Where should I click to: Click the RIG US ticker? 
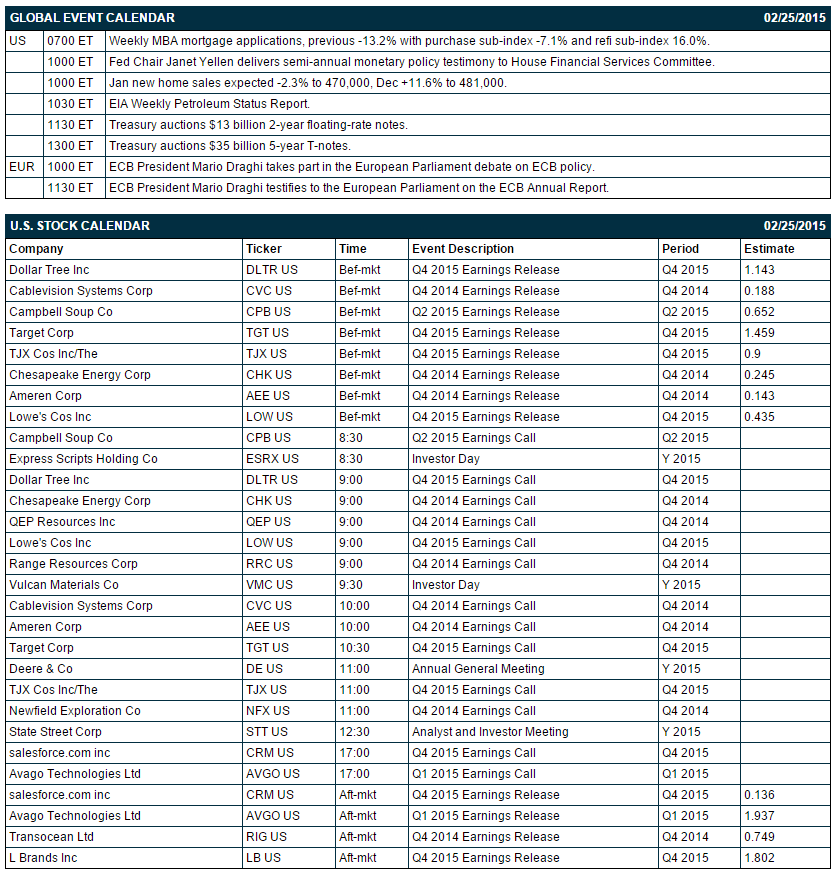[x=266, y=838]
